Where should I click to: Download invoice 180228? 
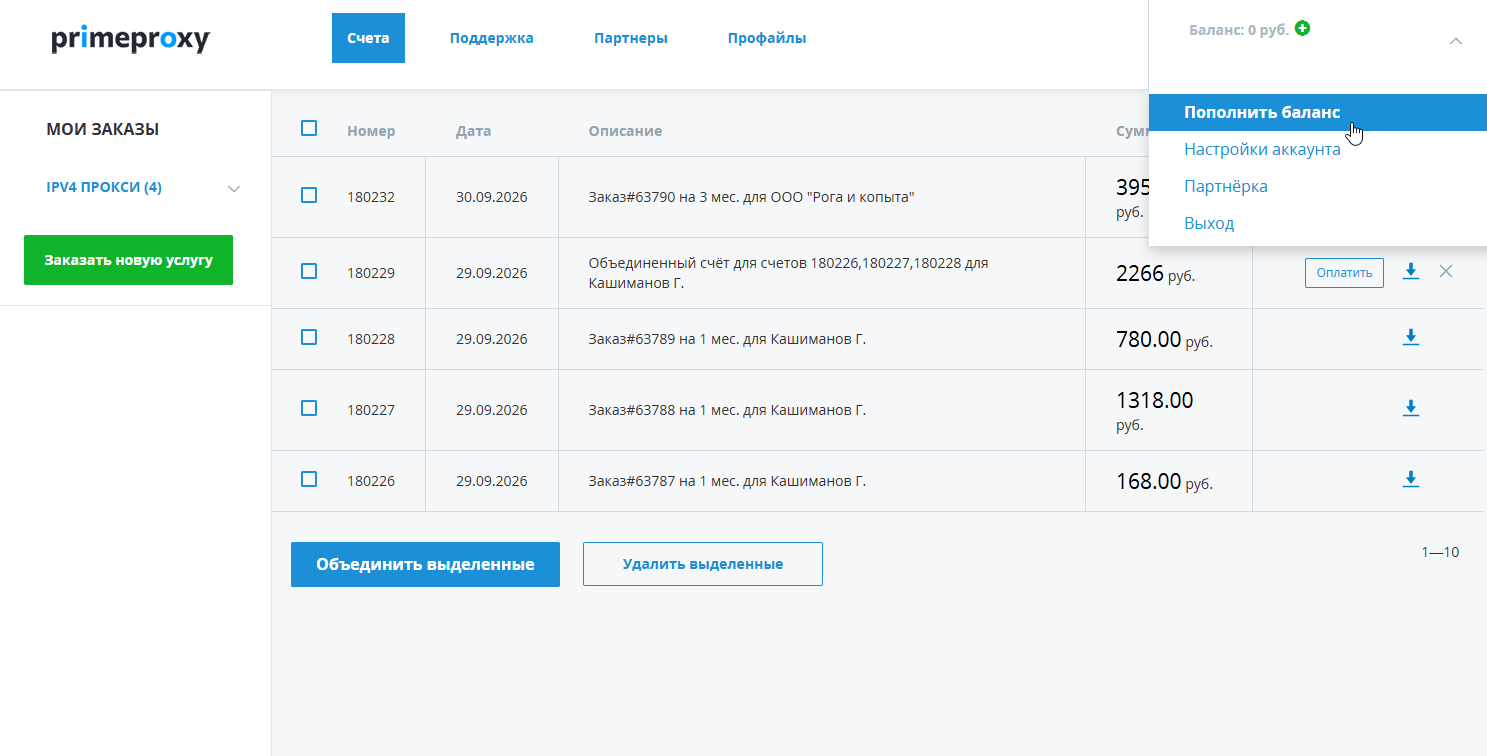point(1411,337)
